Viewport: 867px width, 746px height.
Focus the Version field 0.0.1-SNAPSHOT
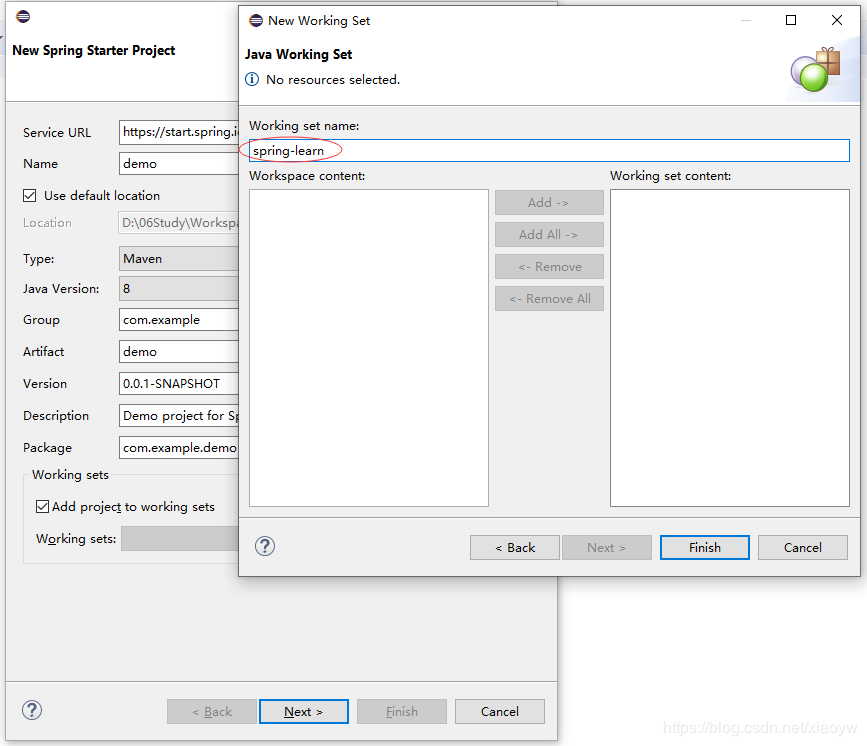pos(179,384)
